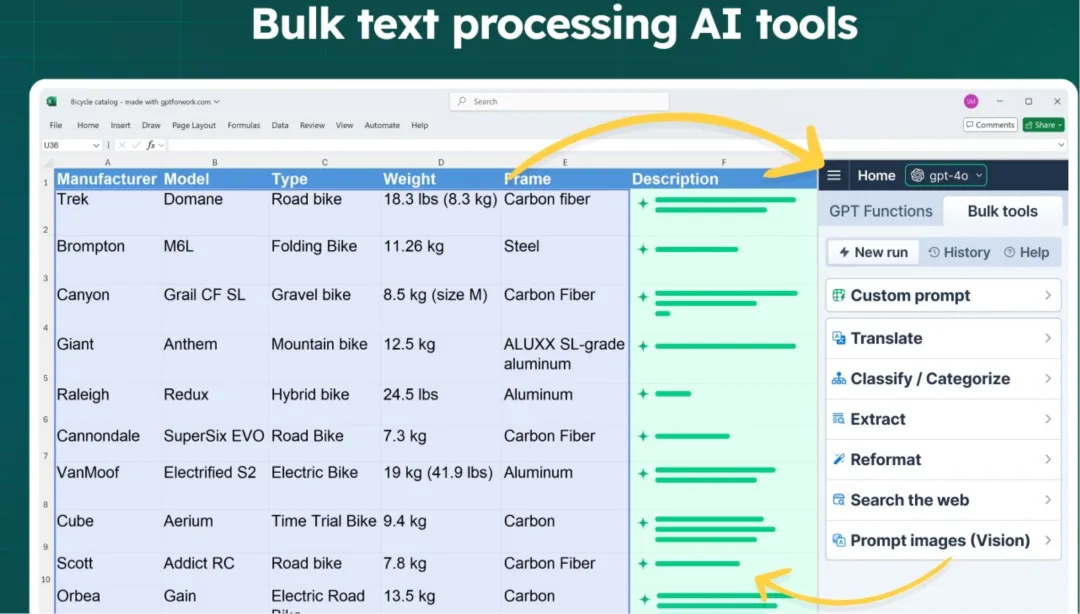Click the Search the web icon

[x=838, y=500]
